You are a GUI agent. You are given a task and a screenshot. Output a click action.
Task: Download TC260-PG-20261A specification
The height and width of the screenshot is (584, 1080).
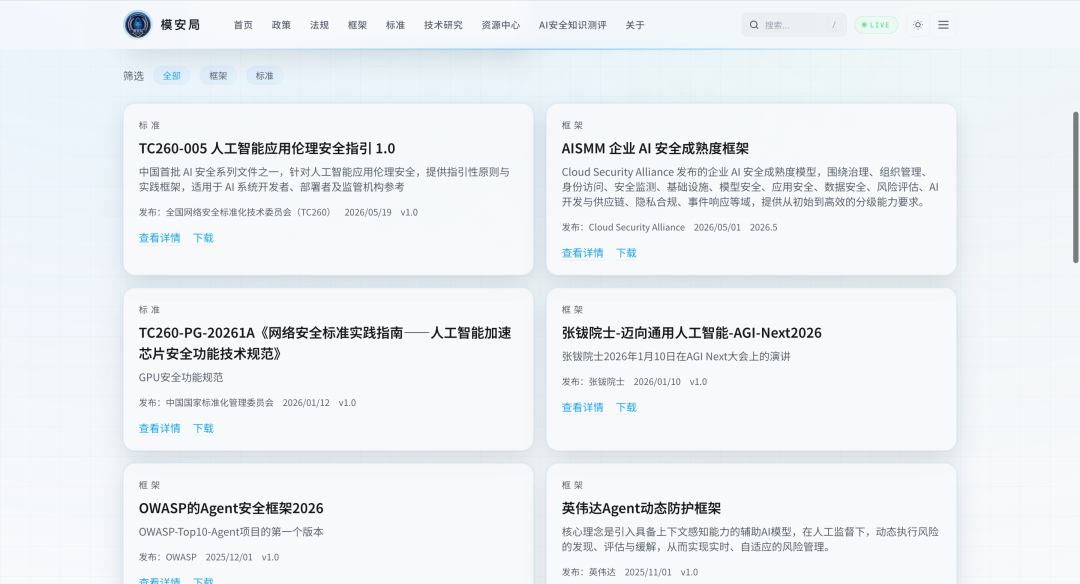pyautogui.click(x=203, y=428)
